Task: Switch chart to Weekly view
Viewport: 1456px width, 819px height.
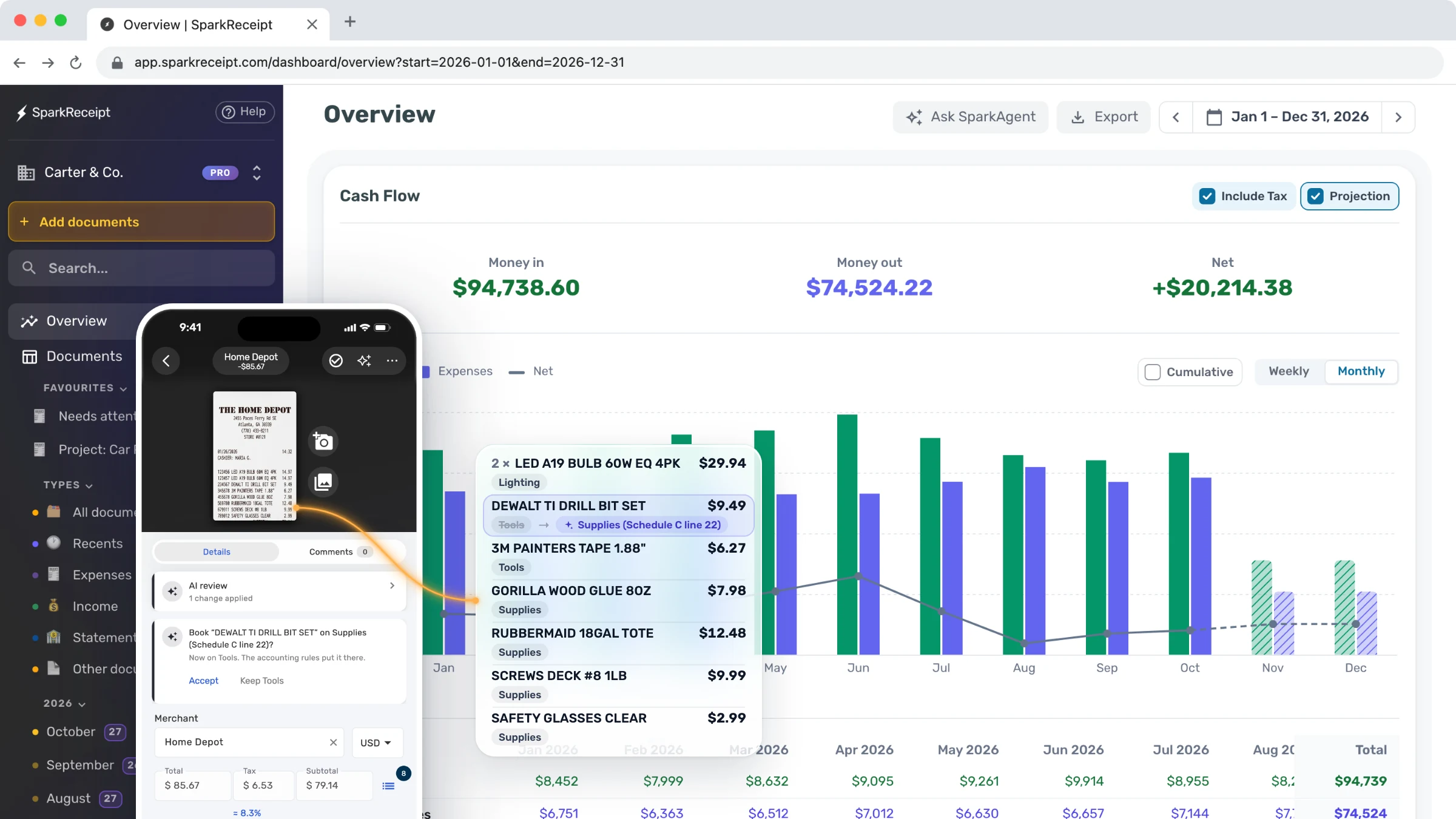Action: 1289,371
